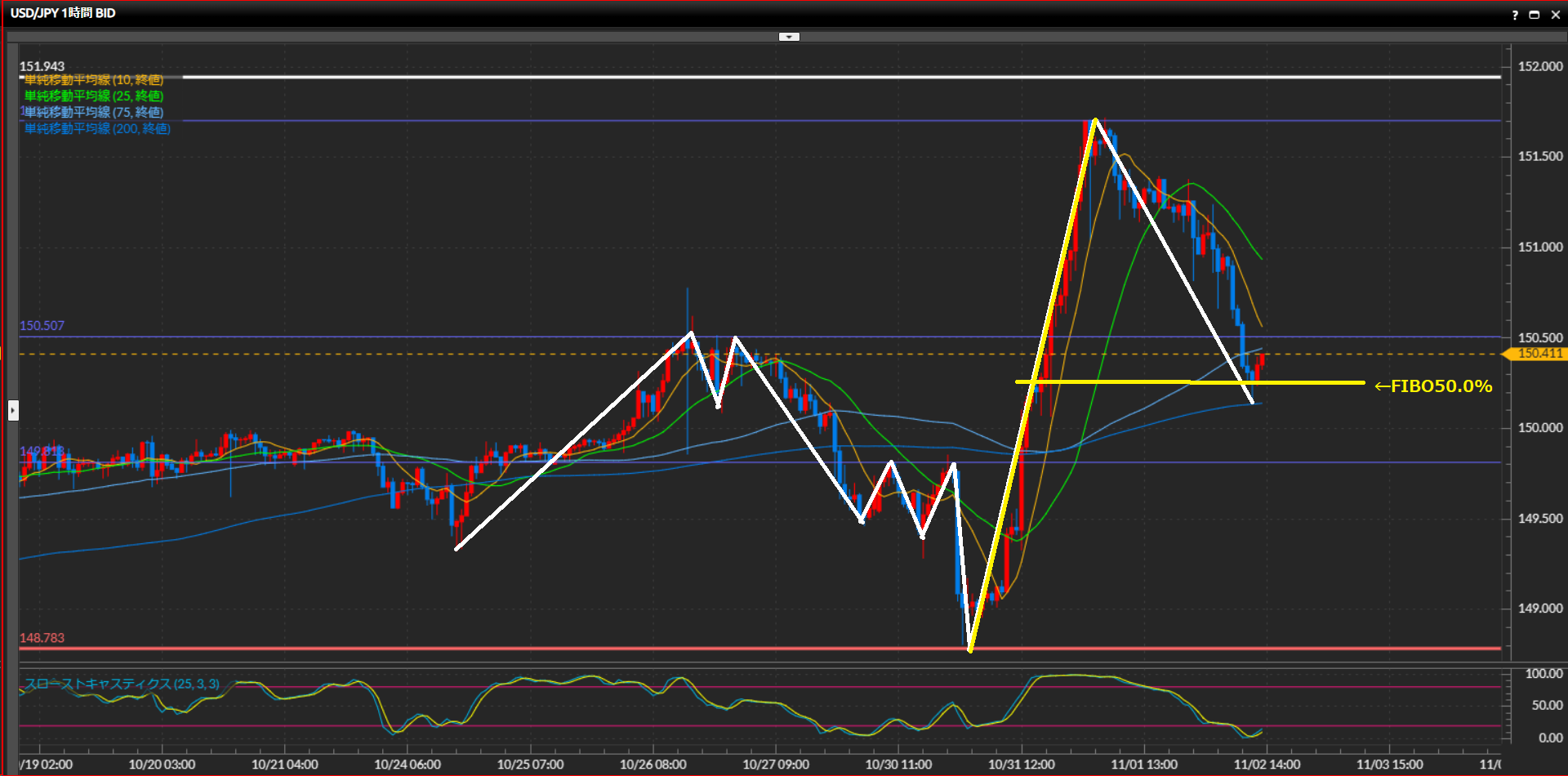Click the USD/JPY 1時間 BID title

(63, 13)
